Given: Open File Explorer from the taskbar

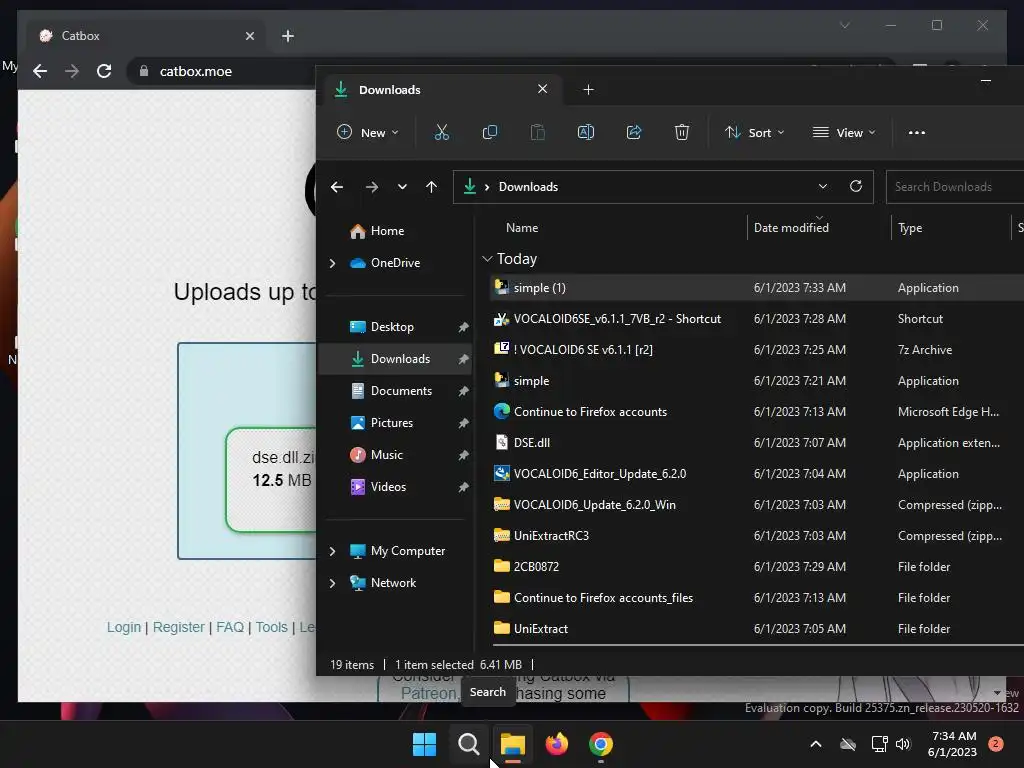Looking at the screenshot, I should click(x=513, y=744).
